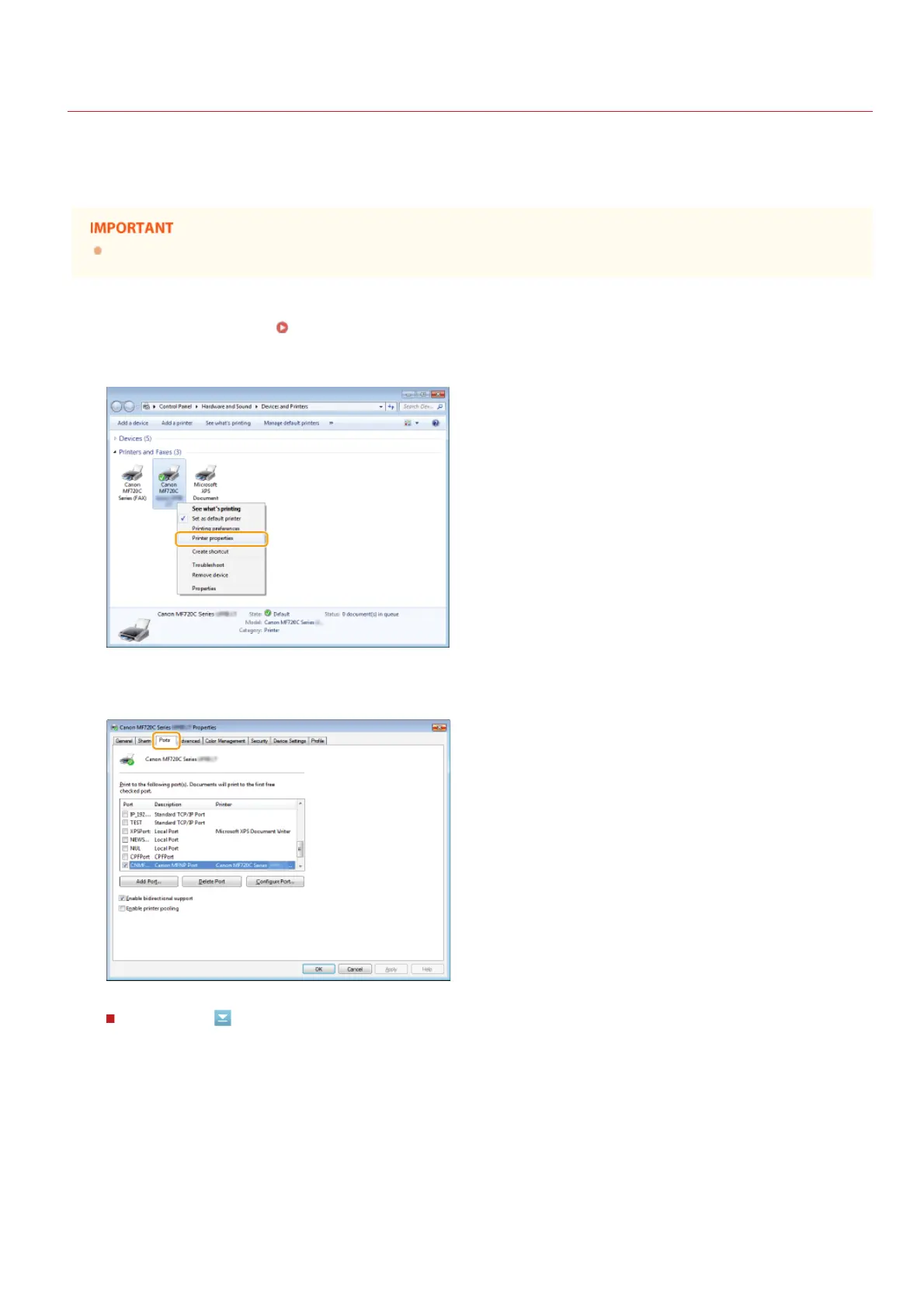Click Manage default printers toolbar command
924x1308 pixels.
pos(292,423)
